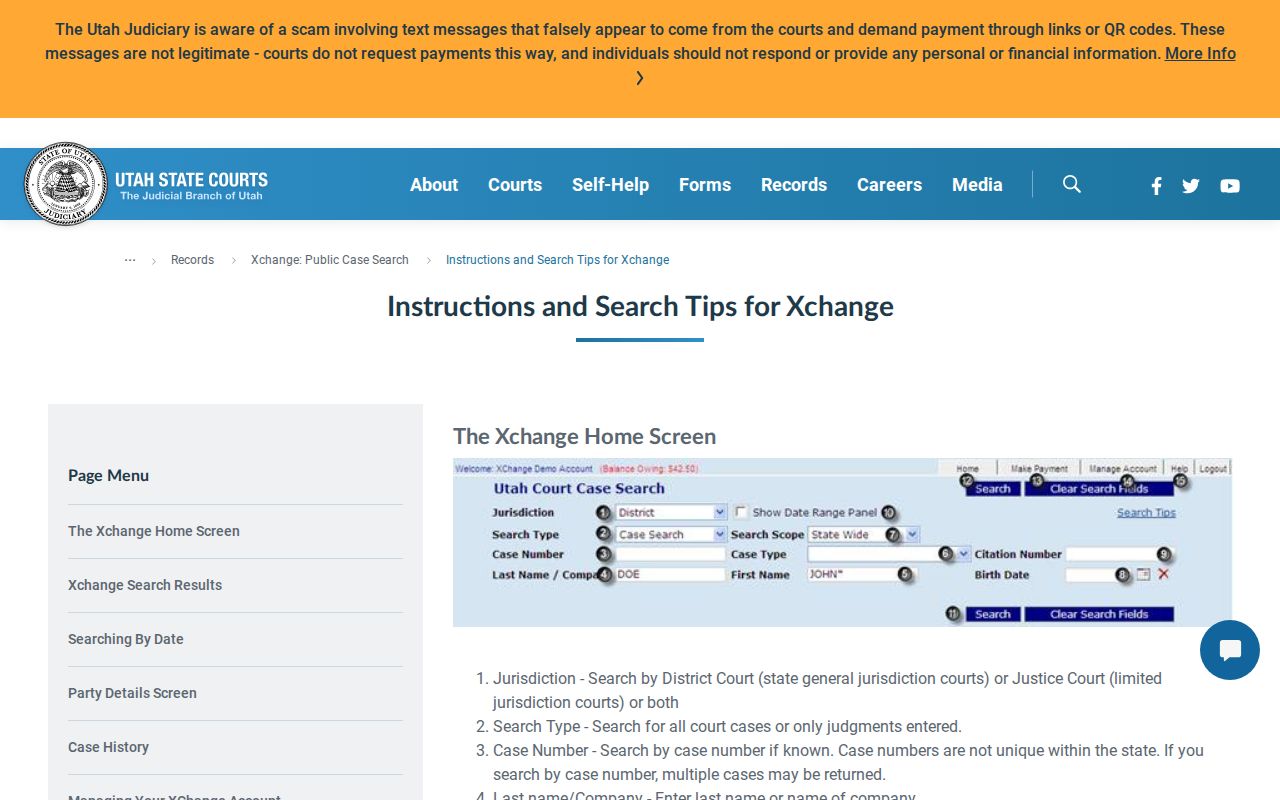Go to Xchange: Public Case Search breadcrumb
1280x800 pixels.
330,259
